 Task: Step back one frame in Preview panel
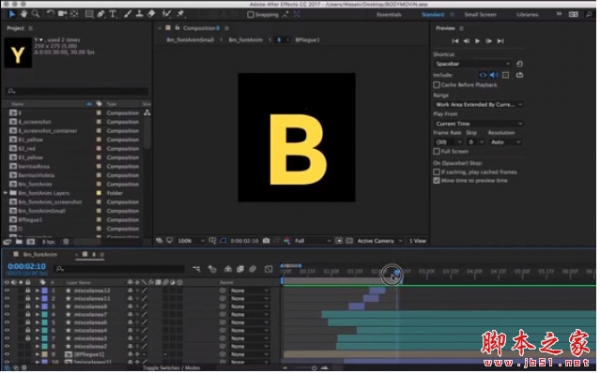tap(466, 41)
